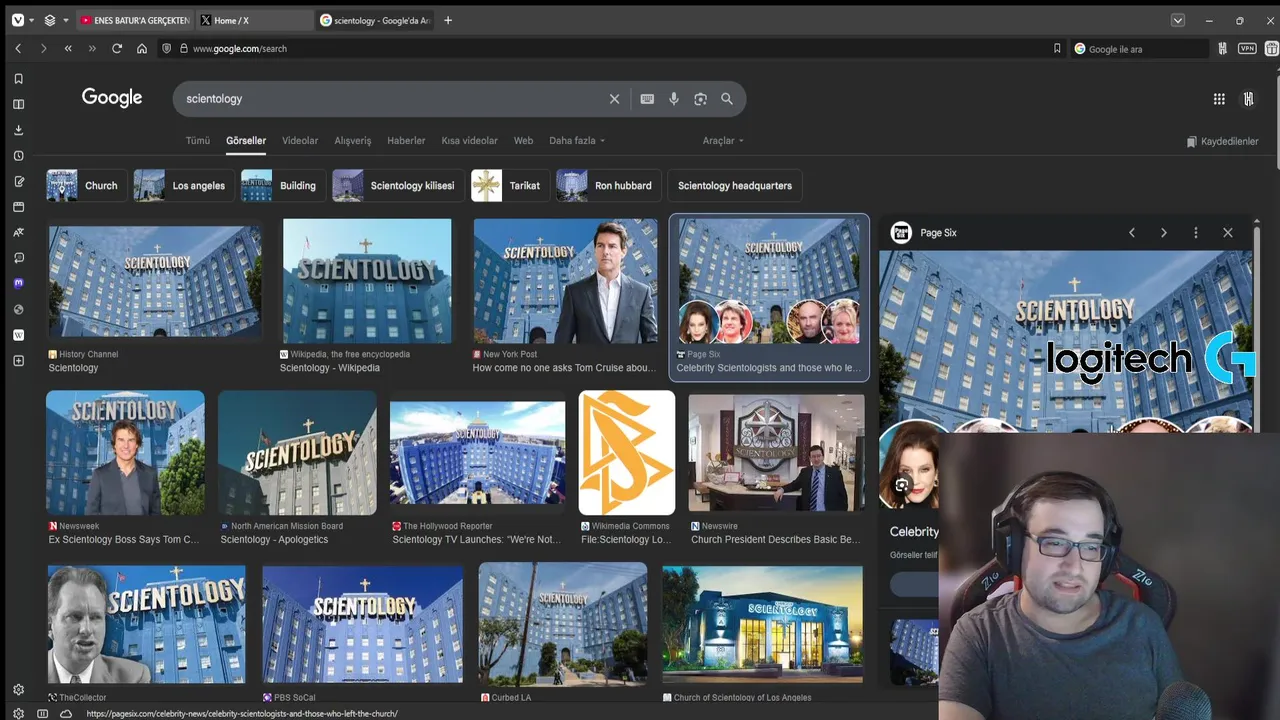The height and width of the screenshot is (720, 1280).
Task: Select the Kısa videolar tab
Action: click(x=469, y=141)
